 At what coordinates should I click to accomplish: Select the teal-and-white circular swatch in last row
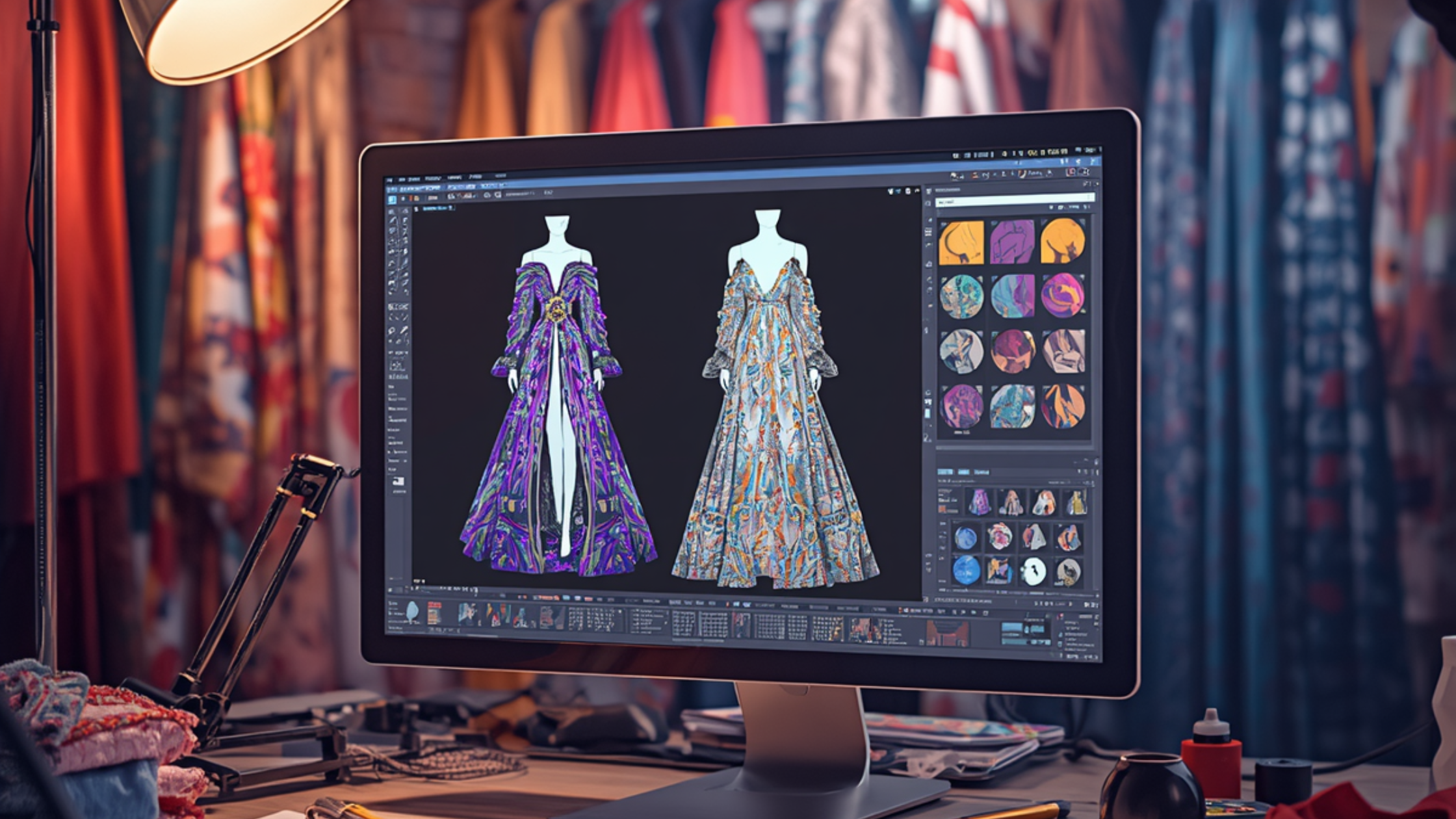point(1013,406)
